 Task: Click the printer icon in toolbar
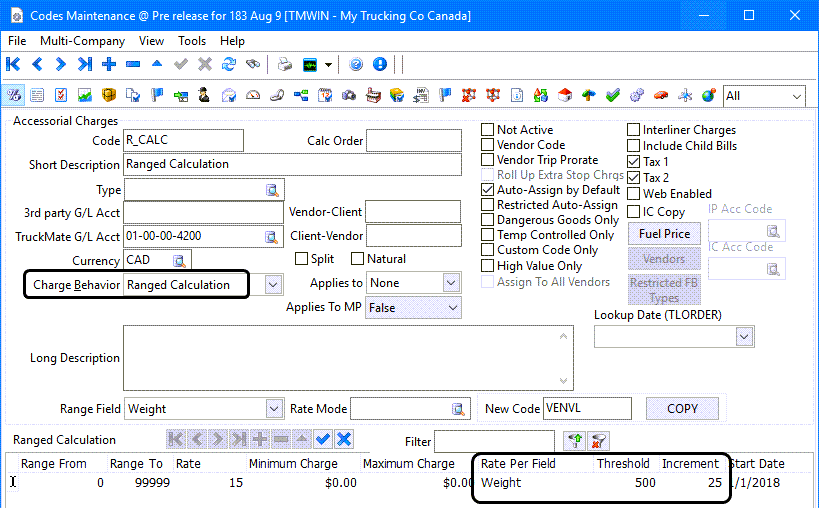(x=285, y=65)
